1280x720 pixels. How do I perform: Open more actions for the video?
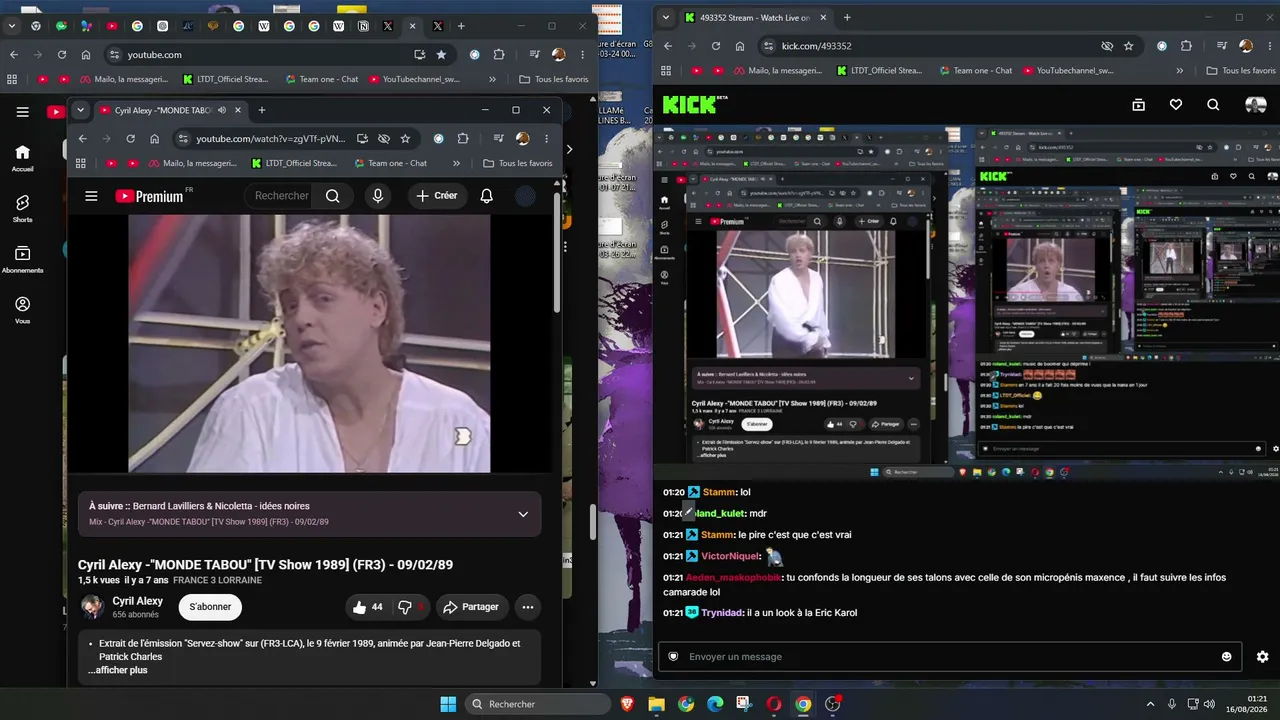(x=528, y=607)
